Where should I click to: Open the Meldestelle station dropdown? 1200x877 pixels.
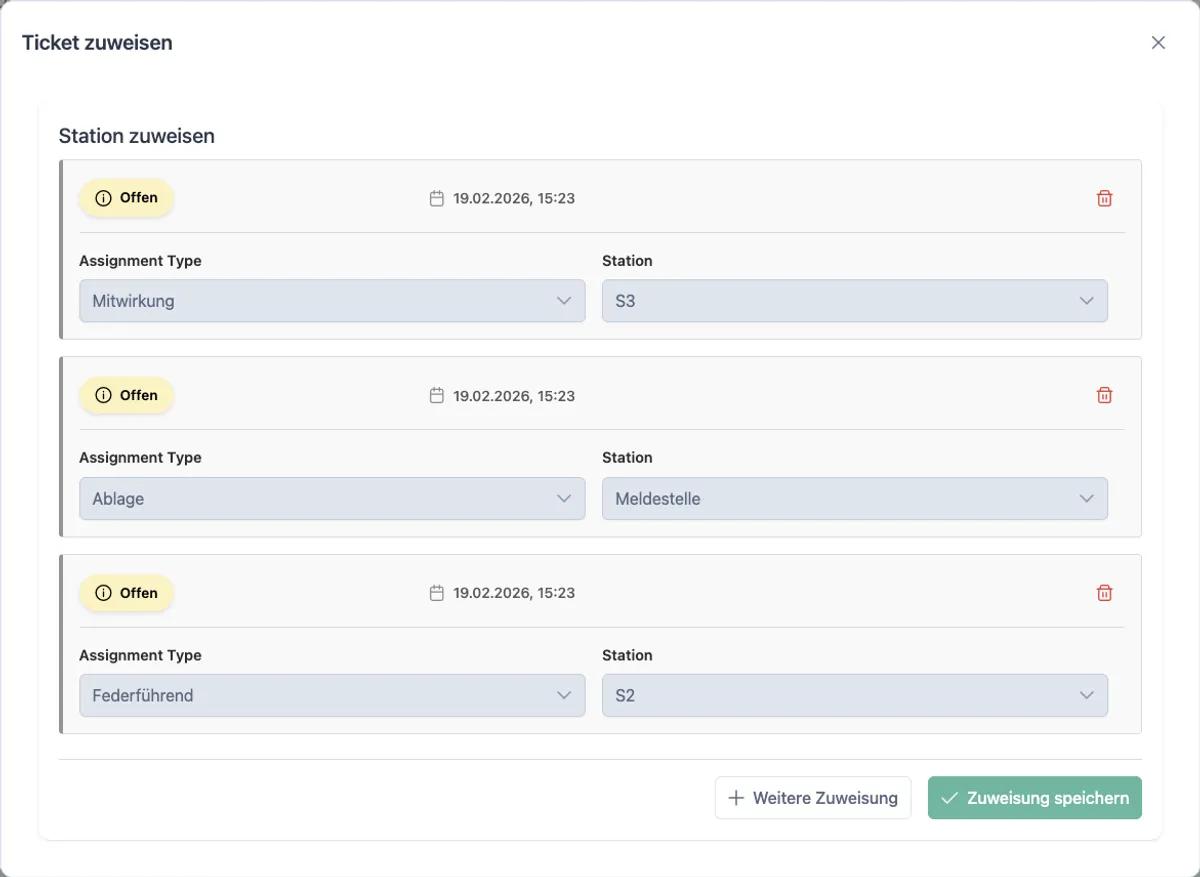(854, 498)
